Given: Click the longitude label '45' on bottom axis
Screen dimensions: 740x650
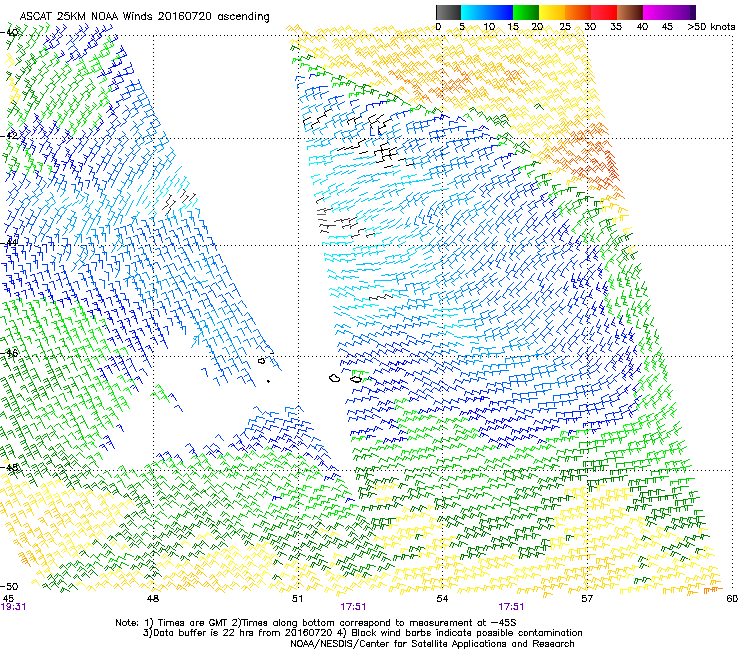Looking at the screenshot, I should [8, 599].
